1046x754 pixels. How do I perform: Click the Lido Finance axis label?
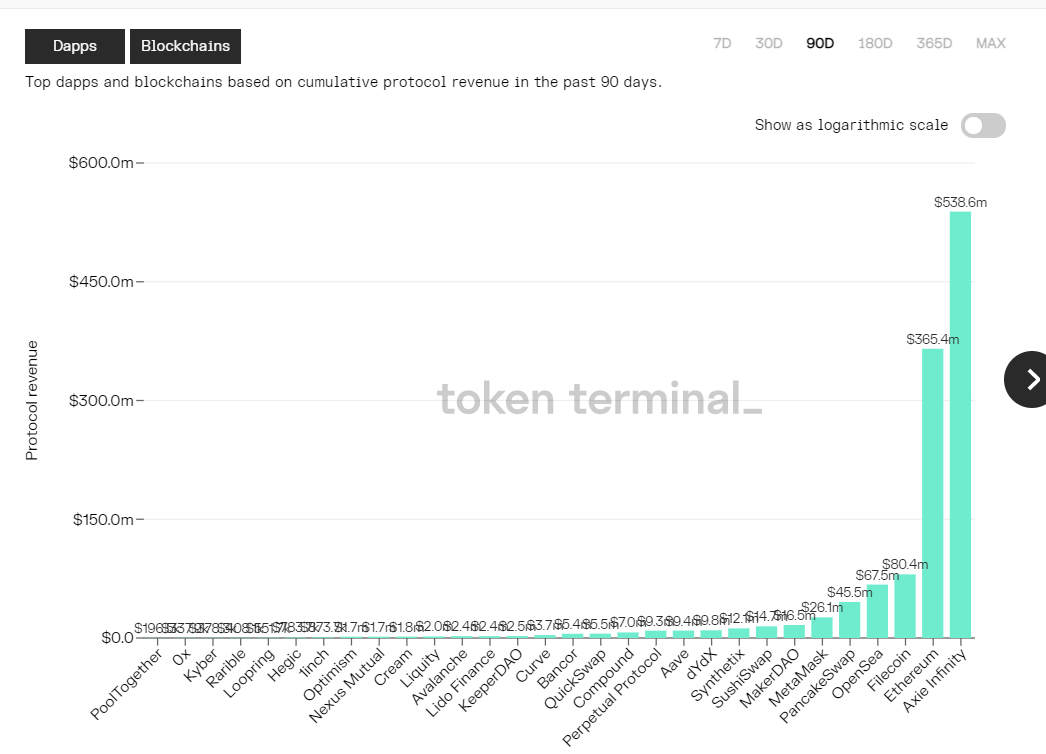[x=462, y=683]
